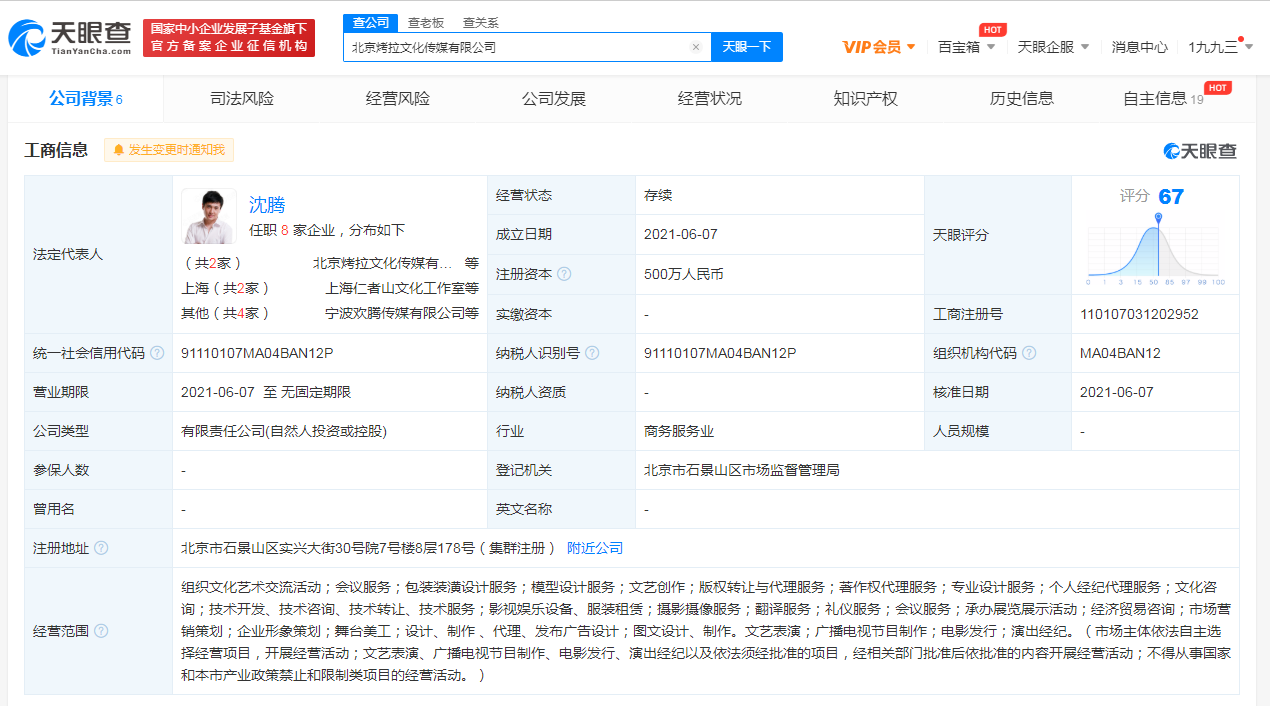Switch to the 公司背景 tab

click(x=86, y=99)
